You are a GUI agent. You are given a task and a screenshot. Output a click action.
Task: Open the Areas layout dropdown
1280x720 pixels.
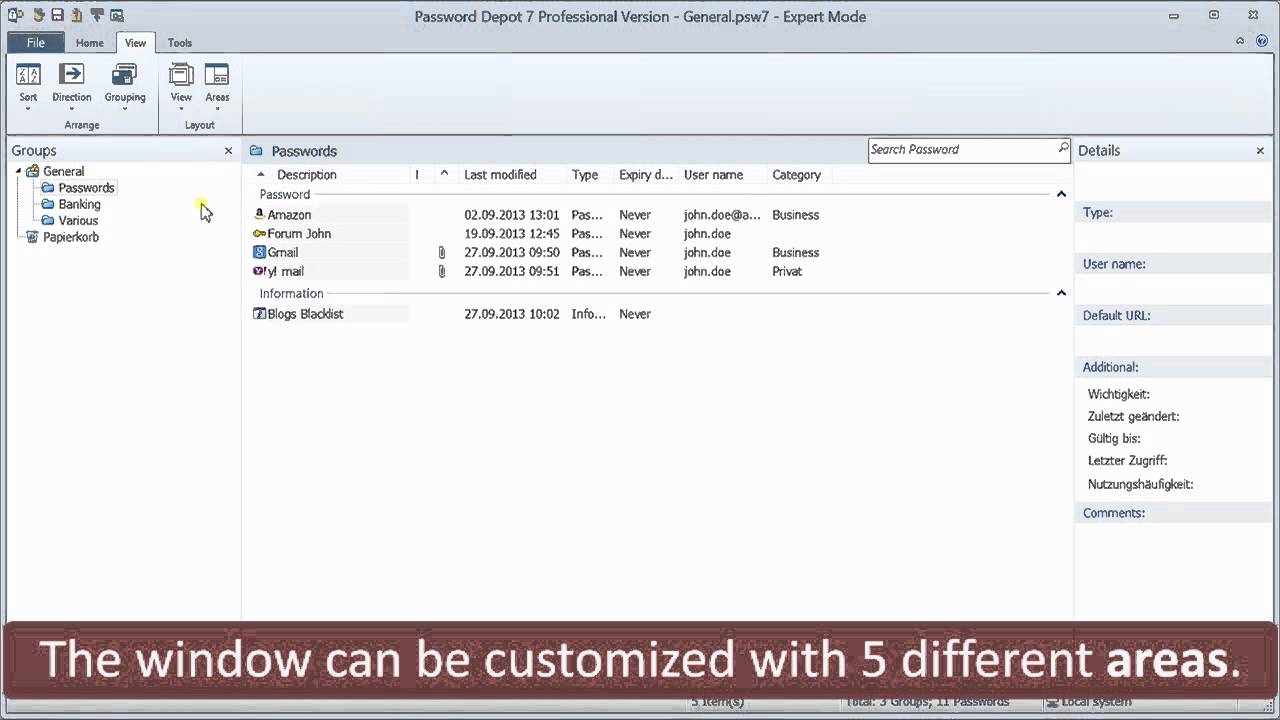click(217, 85)
